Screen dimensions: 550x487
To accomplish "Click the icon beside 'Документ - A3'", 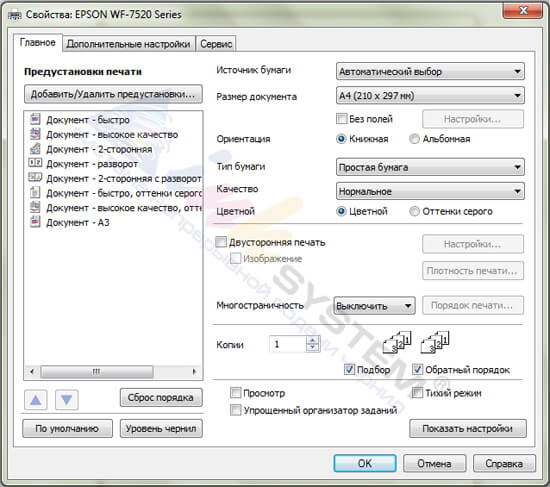I will coord(35,222).
